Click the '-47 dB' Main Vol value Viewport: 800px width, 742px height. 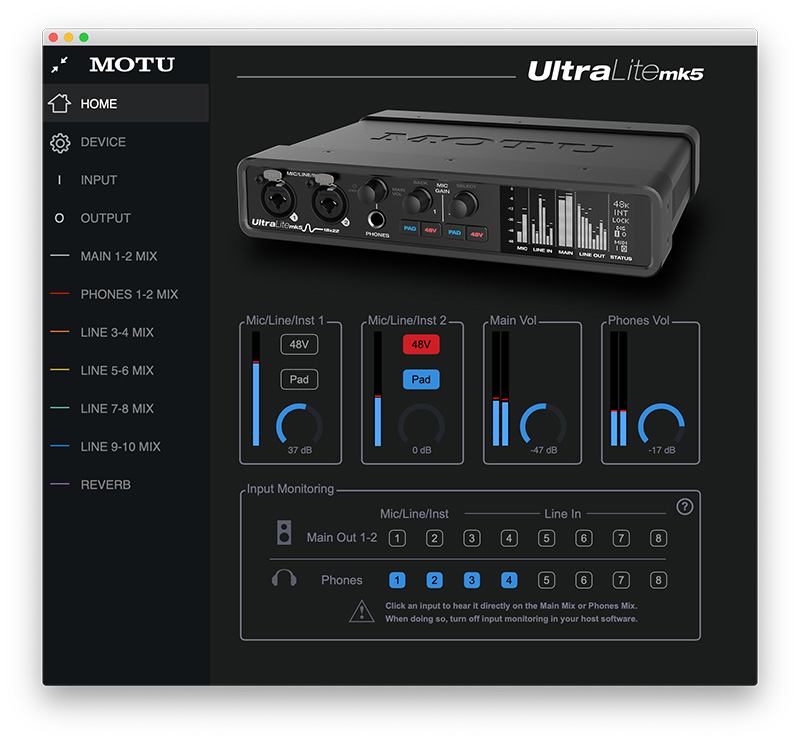click(543, 450)
